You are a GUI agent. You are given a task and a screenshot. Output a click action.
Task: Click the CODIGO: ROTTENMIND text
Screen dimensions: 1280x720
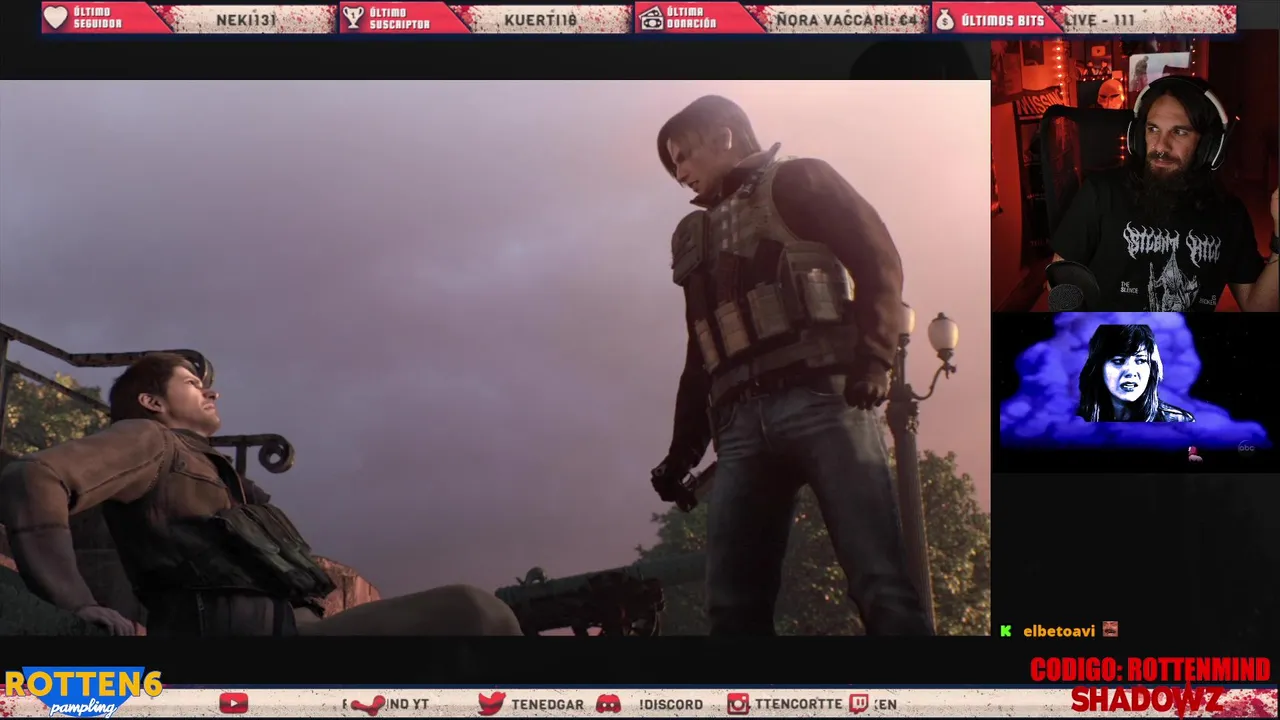coord(1150,670)
